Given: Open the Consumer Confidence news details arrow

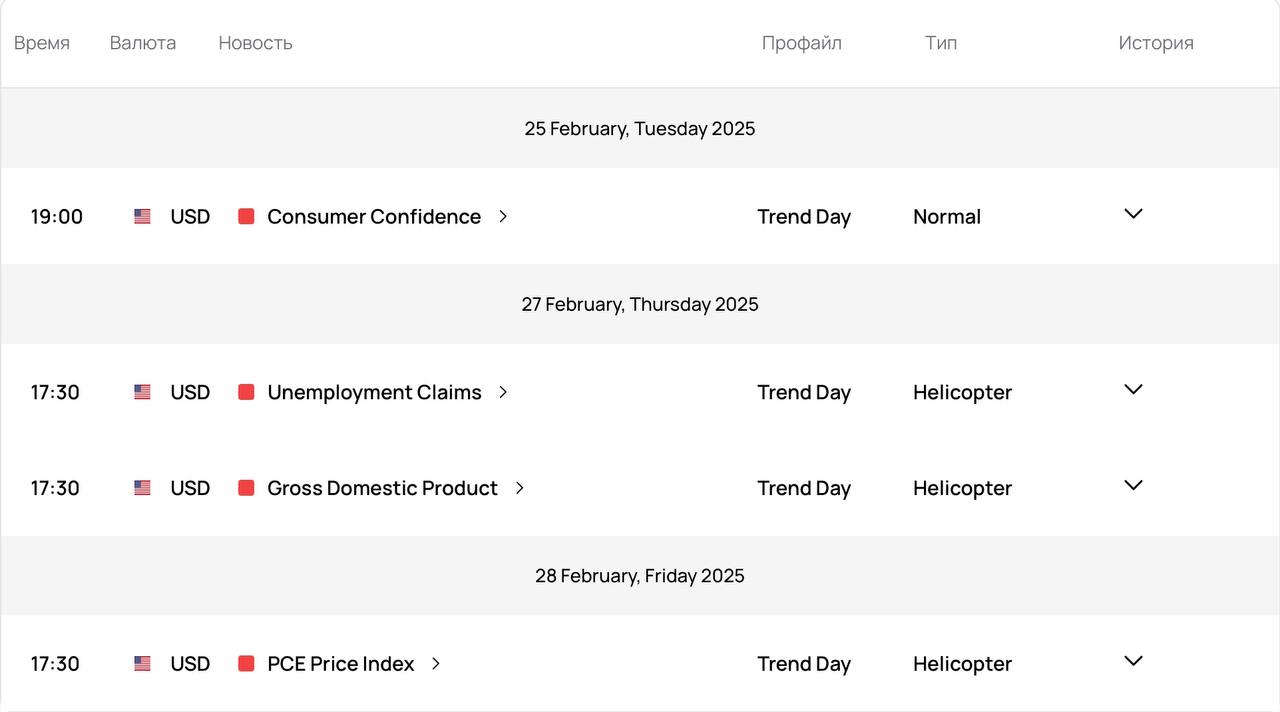Looking at the screenshot, I should pos(503,216).
